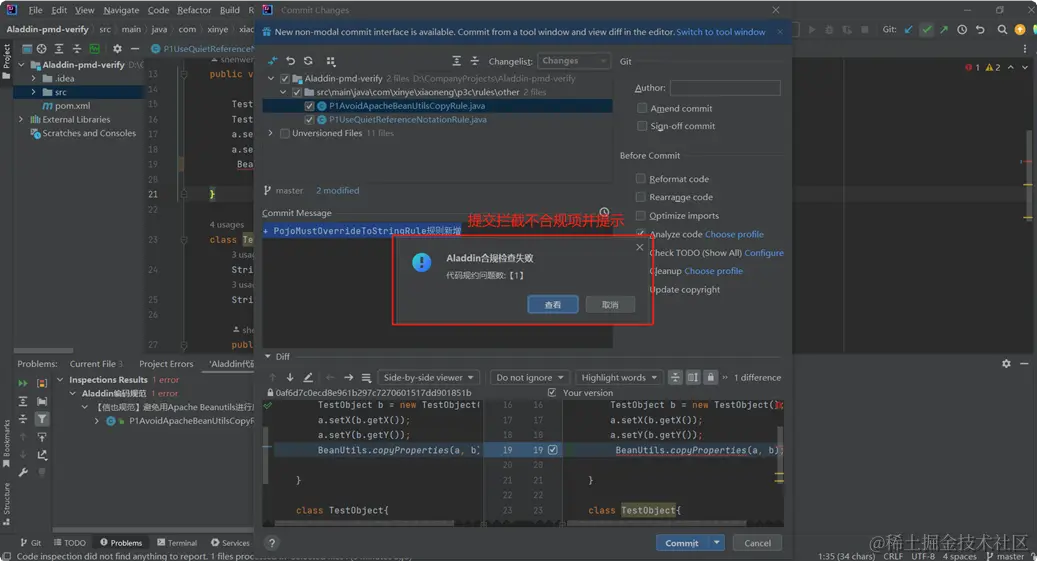The image size is (1037, 561).
Task: Click the lock icon in Diff toolbar
Action: (x=710, y=377)
